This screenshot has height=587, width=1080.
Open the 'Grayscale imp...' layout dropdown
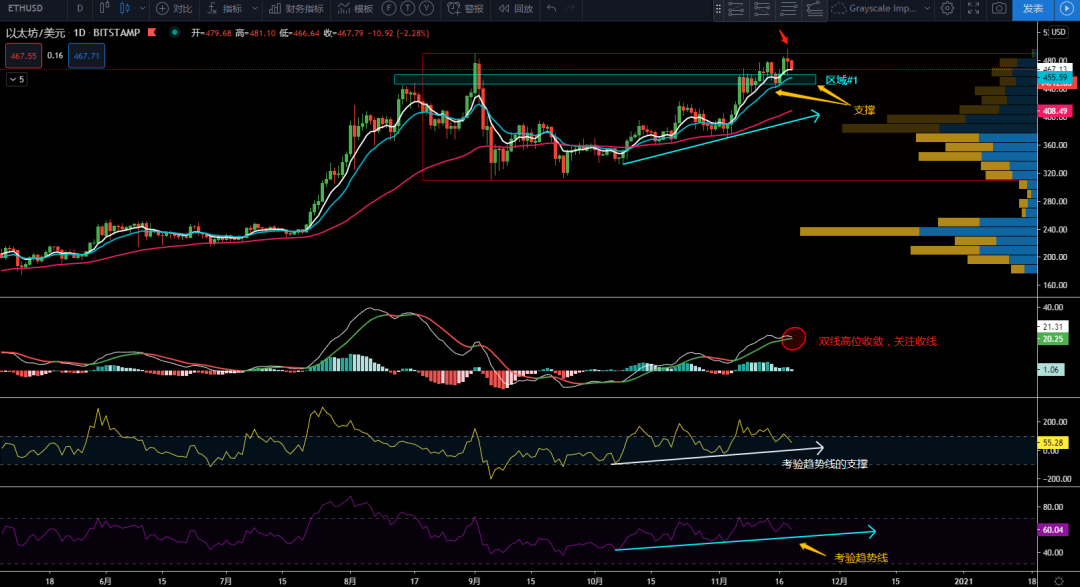pyautogui.click(x=880, y=8)
